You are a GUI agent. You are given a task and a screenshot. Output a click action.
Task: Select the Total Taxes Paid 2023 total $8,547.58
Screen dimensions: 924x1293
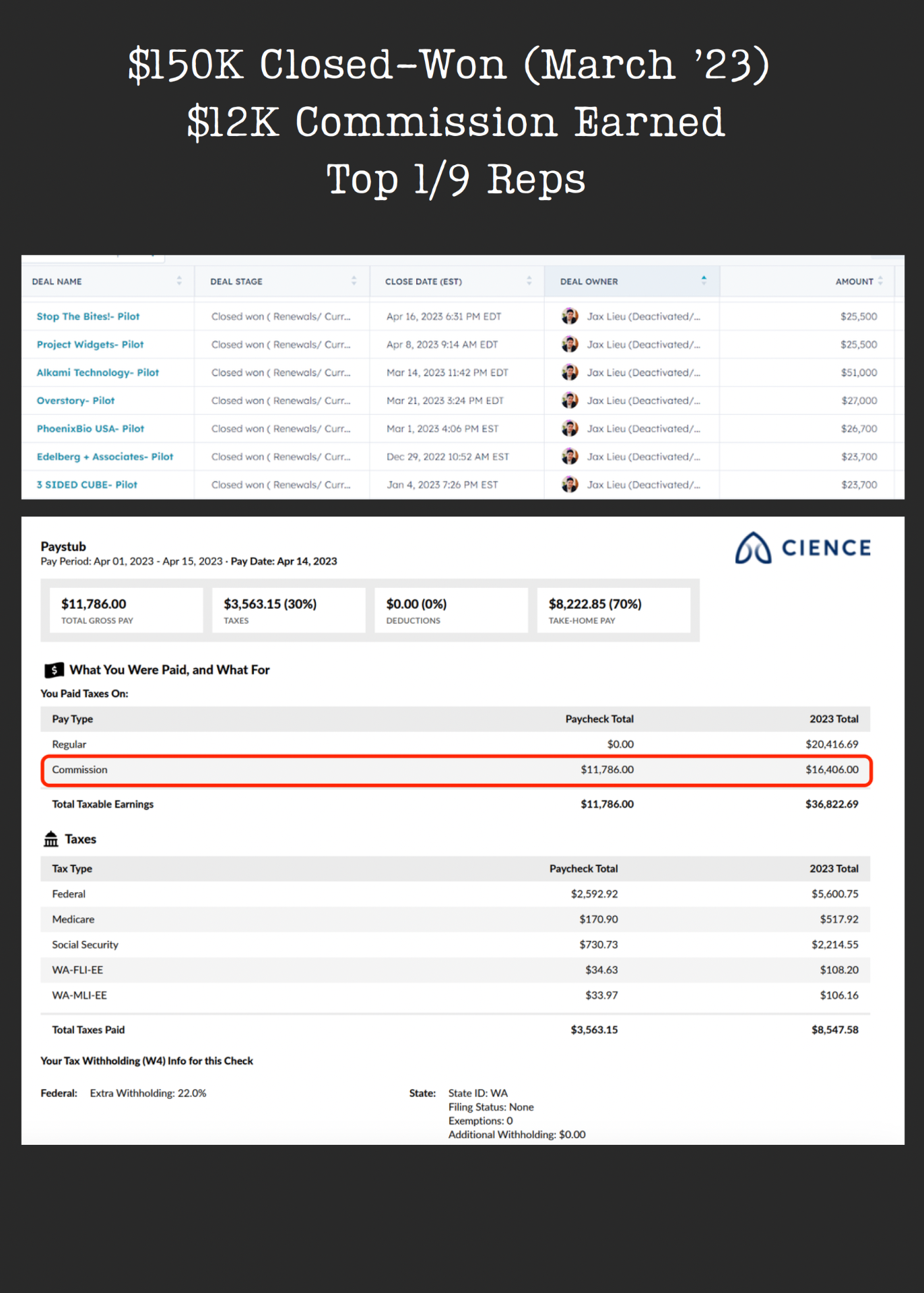click(834, 1030)
